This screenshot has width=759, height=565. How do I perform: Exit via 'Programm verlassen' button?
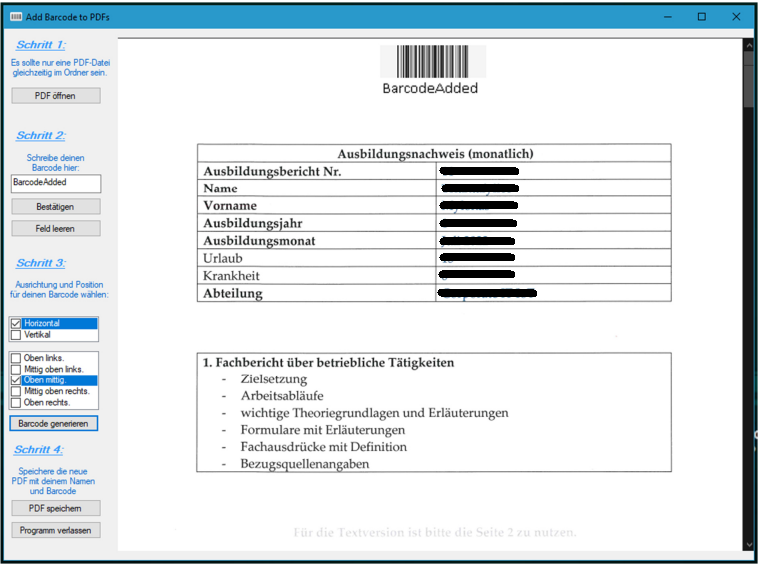56,530
